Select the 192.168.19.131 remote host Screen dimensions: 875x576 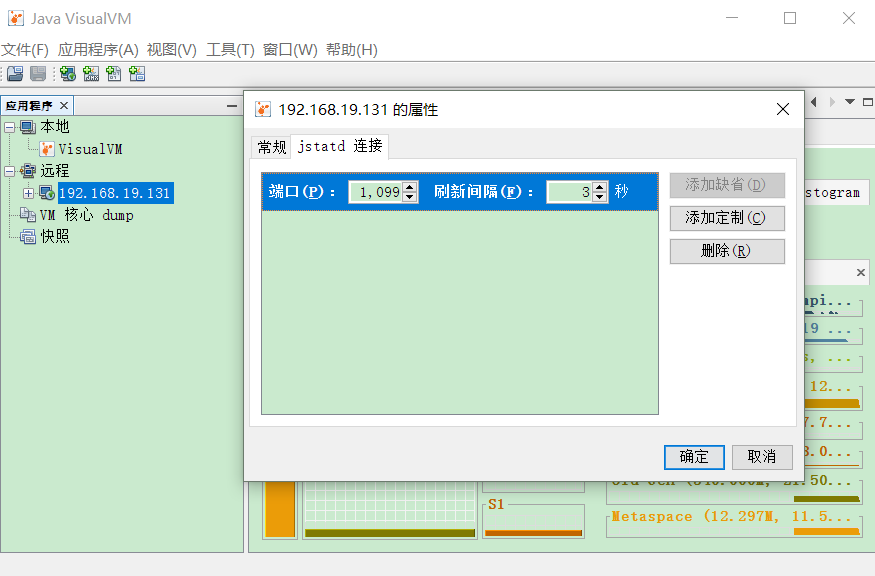pos(116,193)
